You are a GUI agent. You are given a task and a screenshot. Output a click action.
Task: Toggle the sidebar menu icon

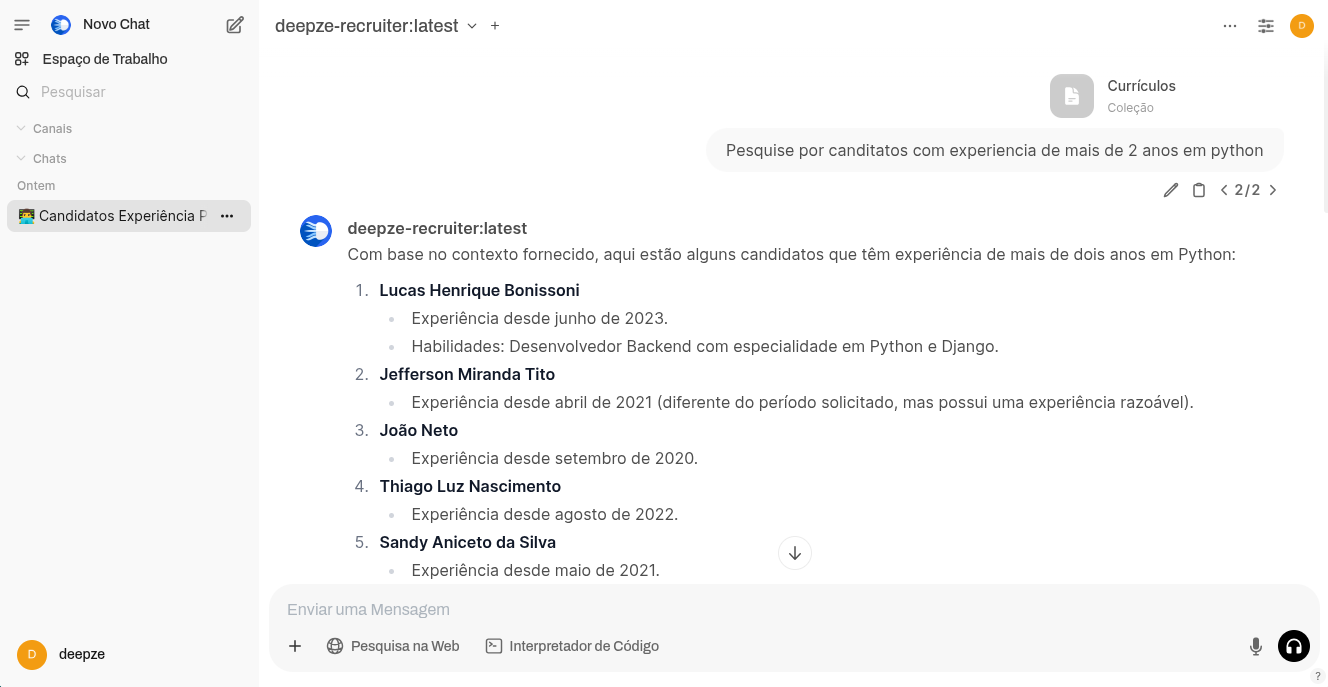pyautogui.click(x=22, y=25)
